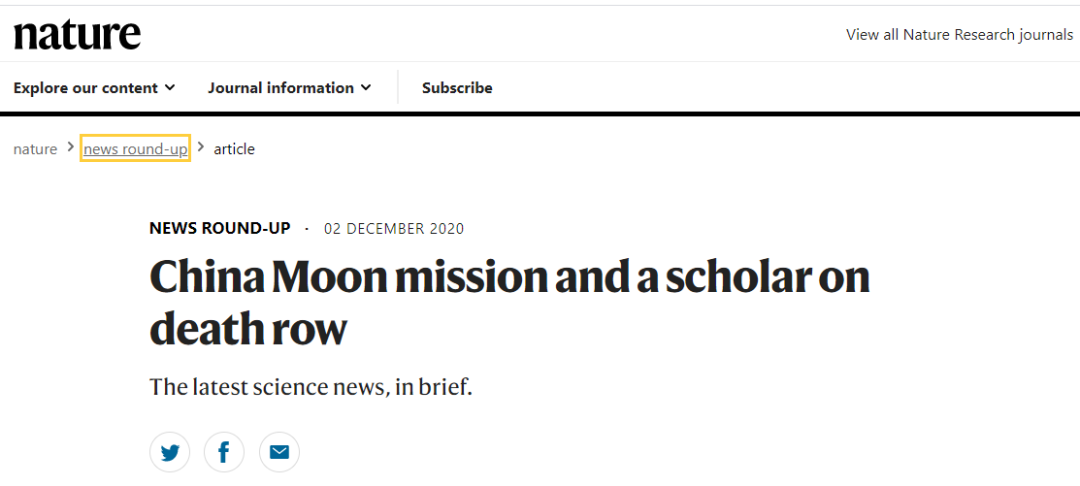Click the Nature logo
The width and height of the screenshot is (1080, 486).
77,35
